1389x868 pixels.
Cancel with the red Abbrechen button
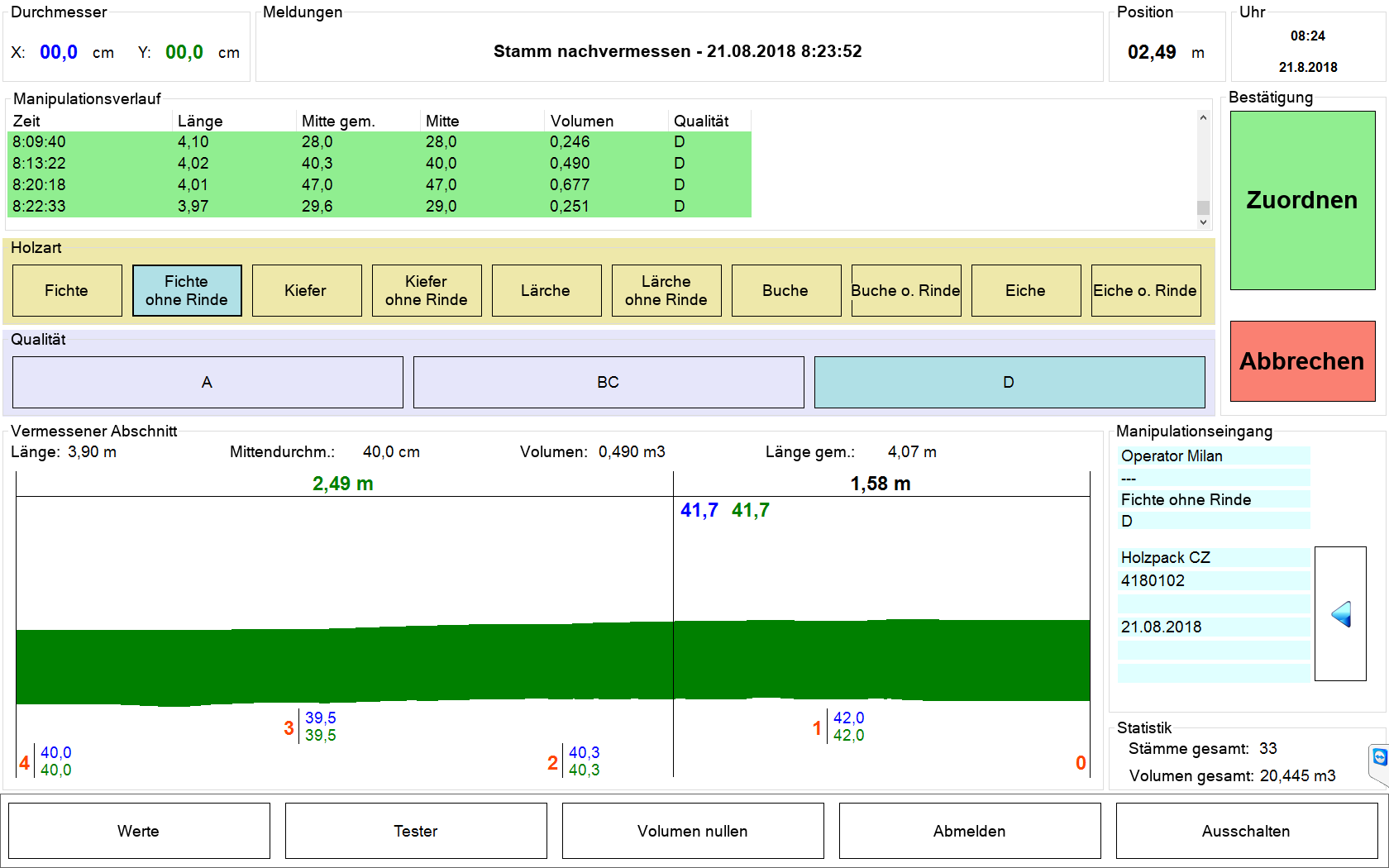(1303, 361)
